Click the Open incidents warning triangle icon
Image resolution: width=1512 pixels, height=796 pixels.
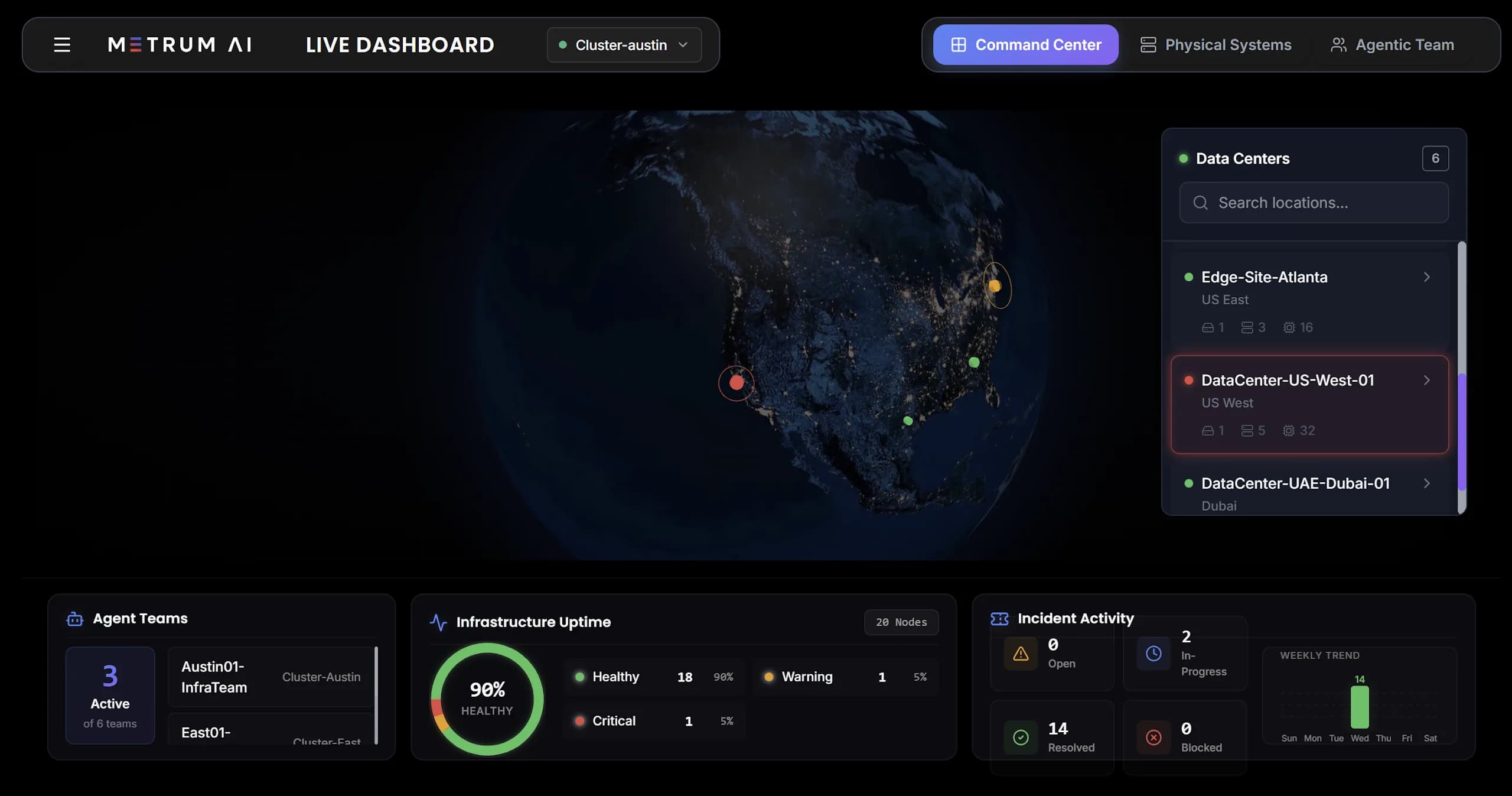click(1020, 653)
